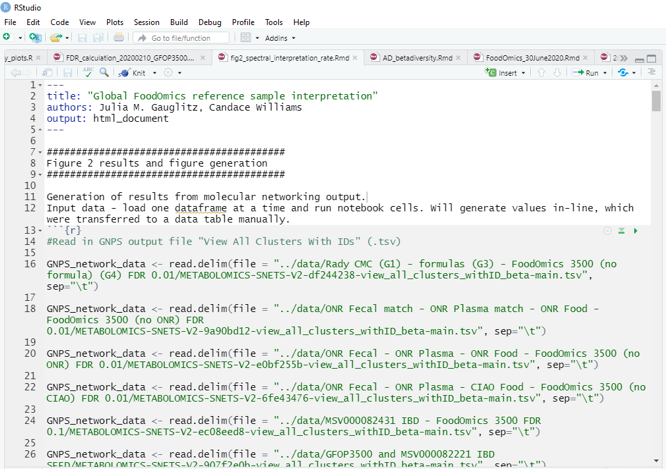
Task: Open the document settings gear
Action: [x=169, y=73]
